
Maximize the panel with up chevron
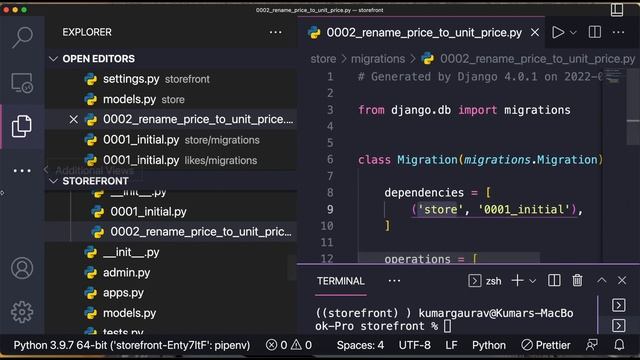602,280
